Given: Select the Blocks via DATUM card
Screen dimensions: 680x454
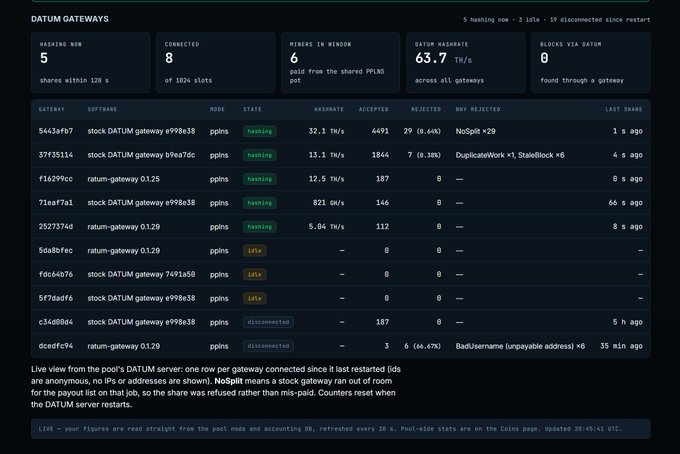Looking at the screenshot, I should click(591, 62).
